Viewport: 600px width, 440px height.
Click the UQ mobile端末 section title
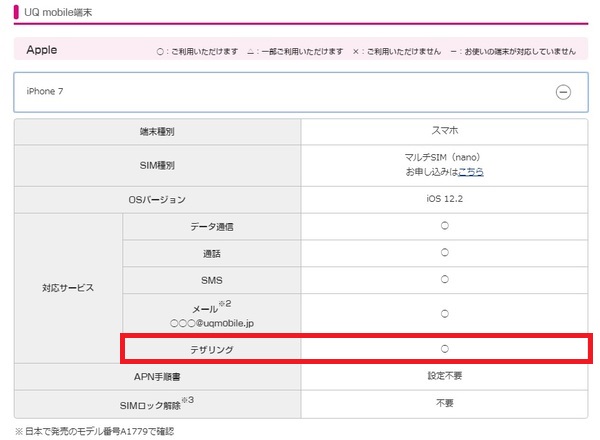point(58,12)
